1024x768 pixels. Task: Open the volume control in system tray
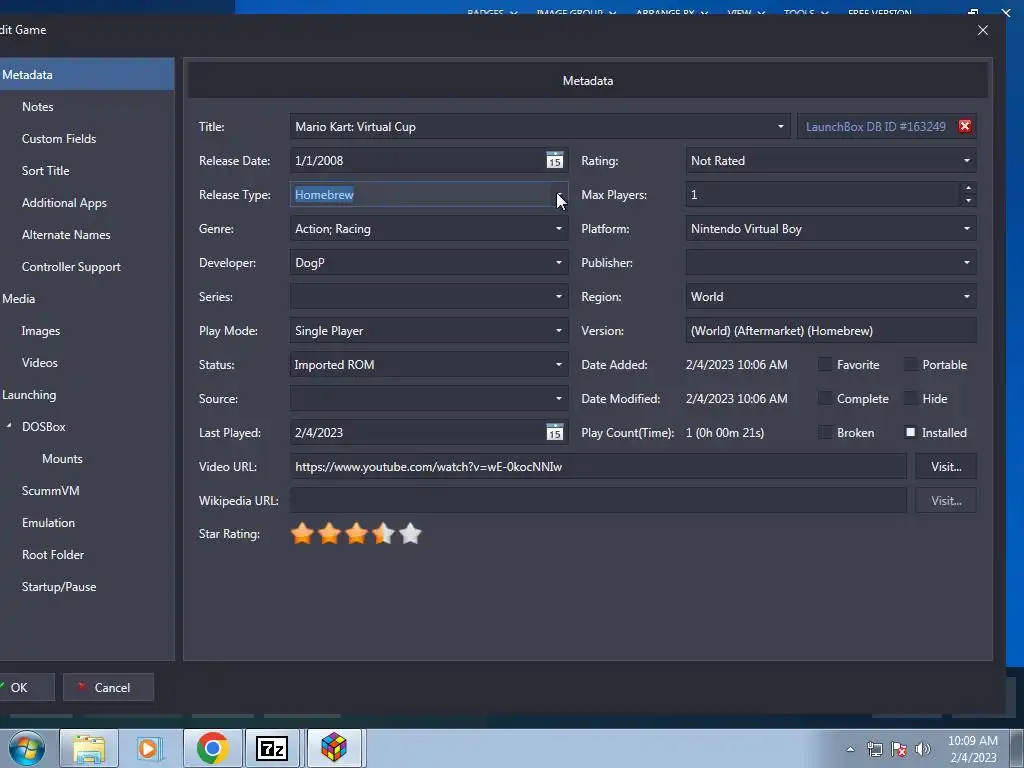pyautogui.click(x=923, y=749)
